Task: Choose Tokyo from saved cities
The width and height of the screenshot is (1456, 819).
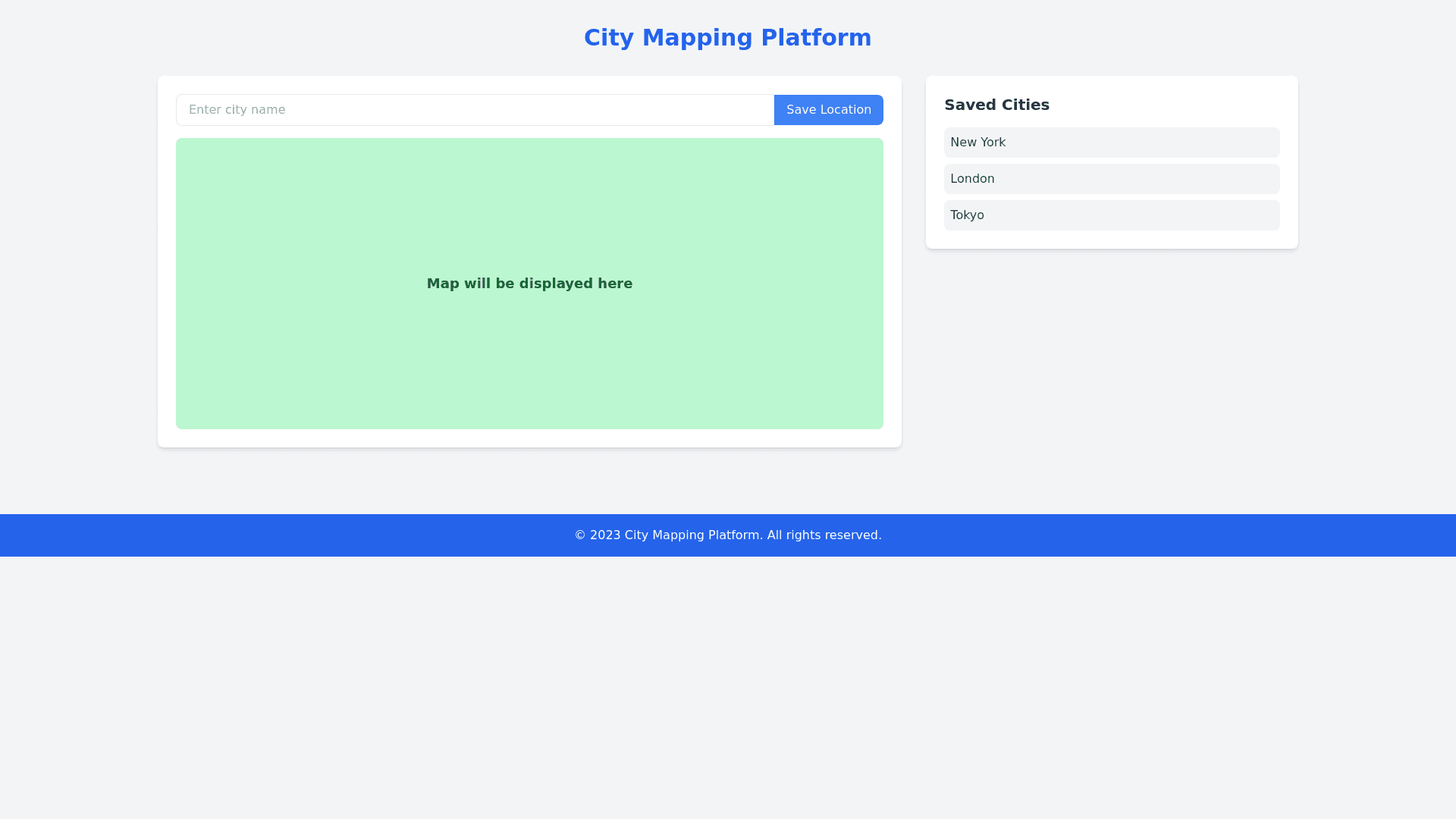Action: (967, 215)
